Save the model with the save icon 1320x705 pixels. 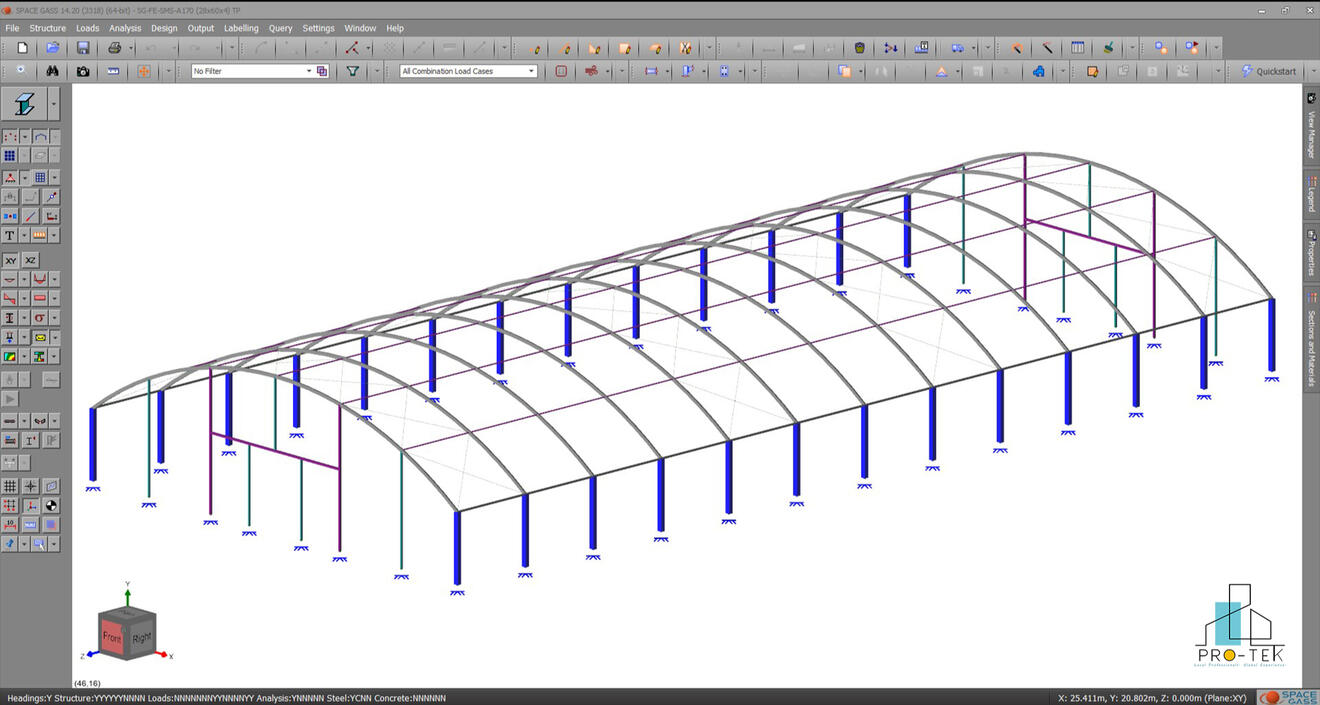tap(83, 47)
